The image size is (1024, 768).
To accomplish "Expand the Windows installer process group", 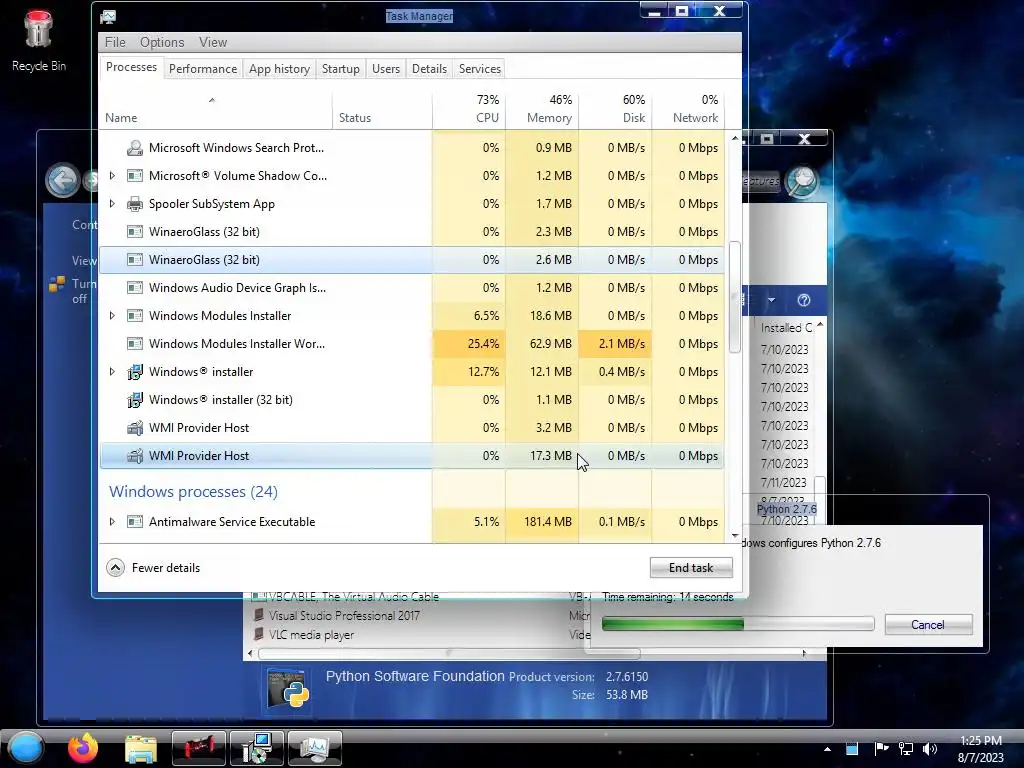I will coord(112,372).
